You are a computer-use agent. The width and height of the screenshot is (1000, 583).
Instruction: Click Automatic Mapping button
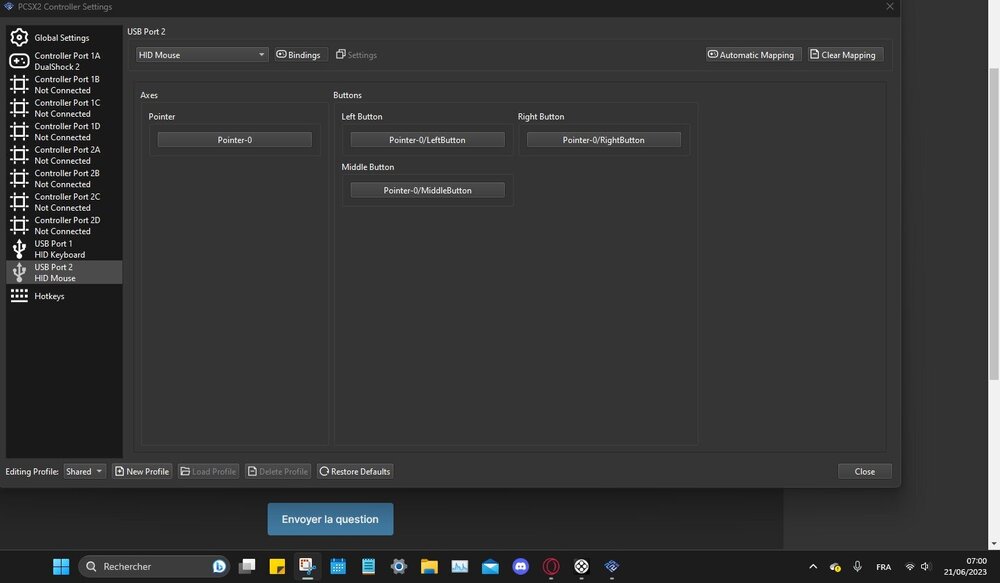(750, 55)
